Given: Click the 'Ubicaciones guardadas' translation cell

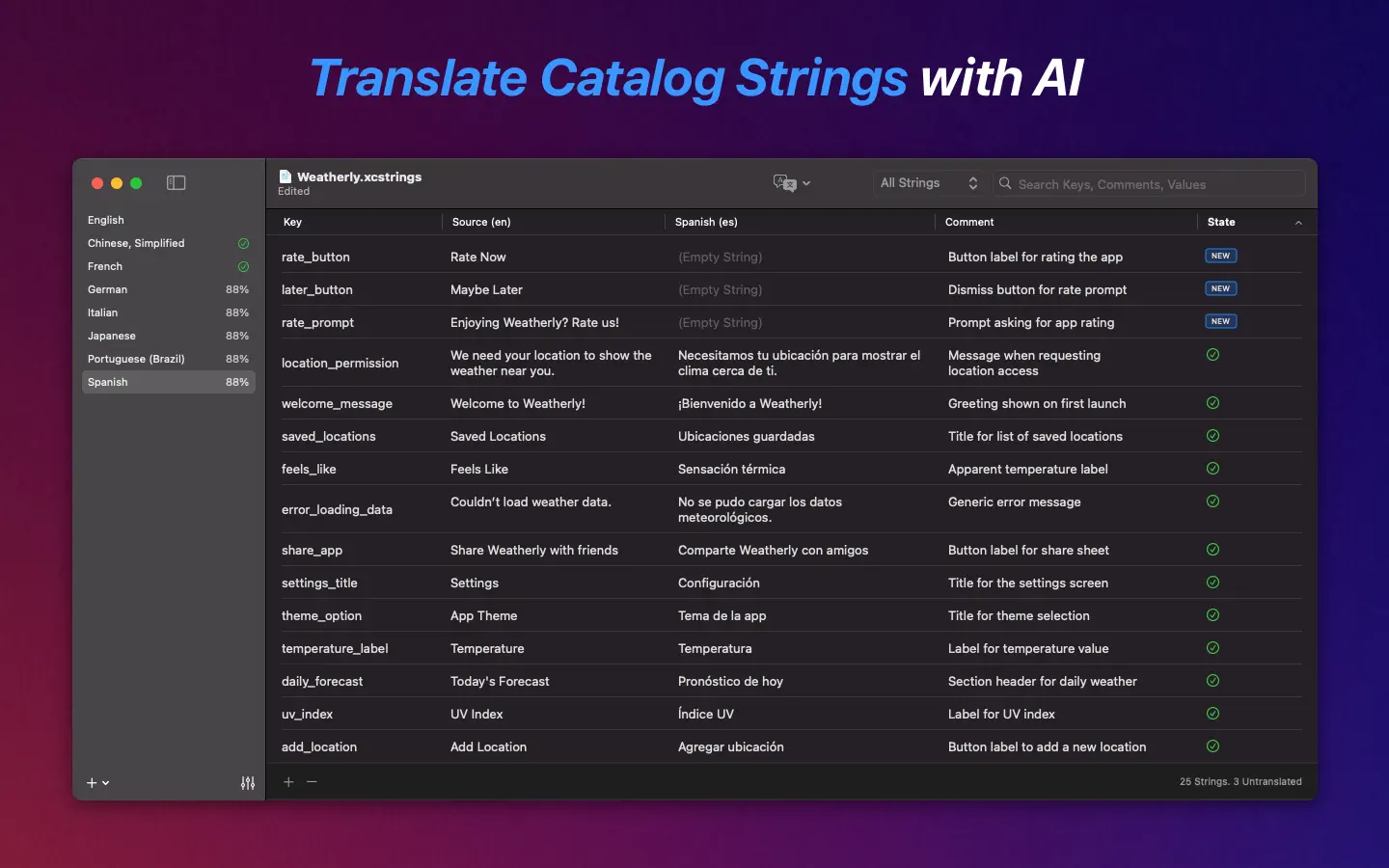Looking at the screenshot, I should (747, 436).
